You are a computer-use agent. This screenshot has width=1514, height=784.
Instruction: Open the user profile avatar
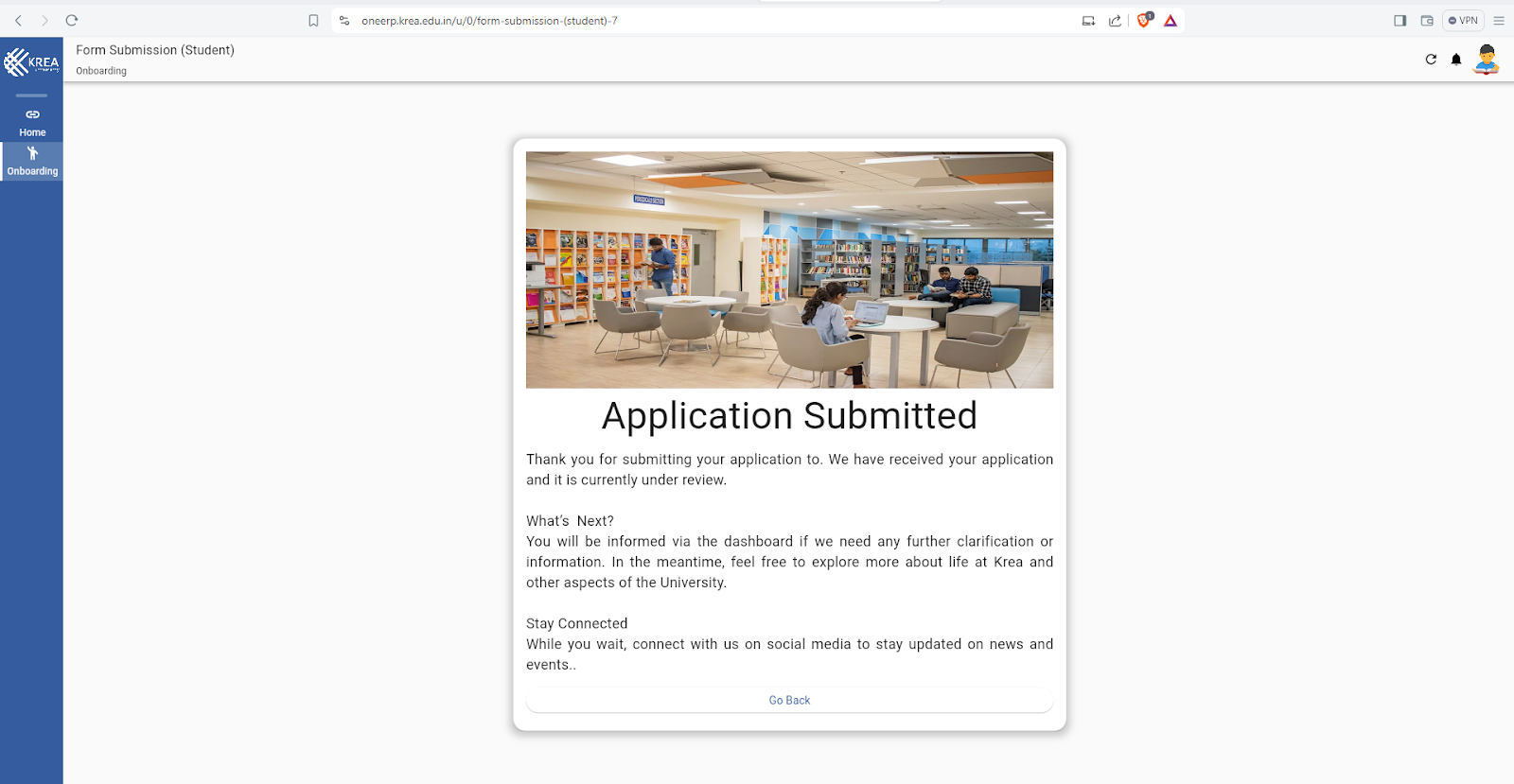(x=1487, y=60)
